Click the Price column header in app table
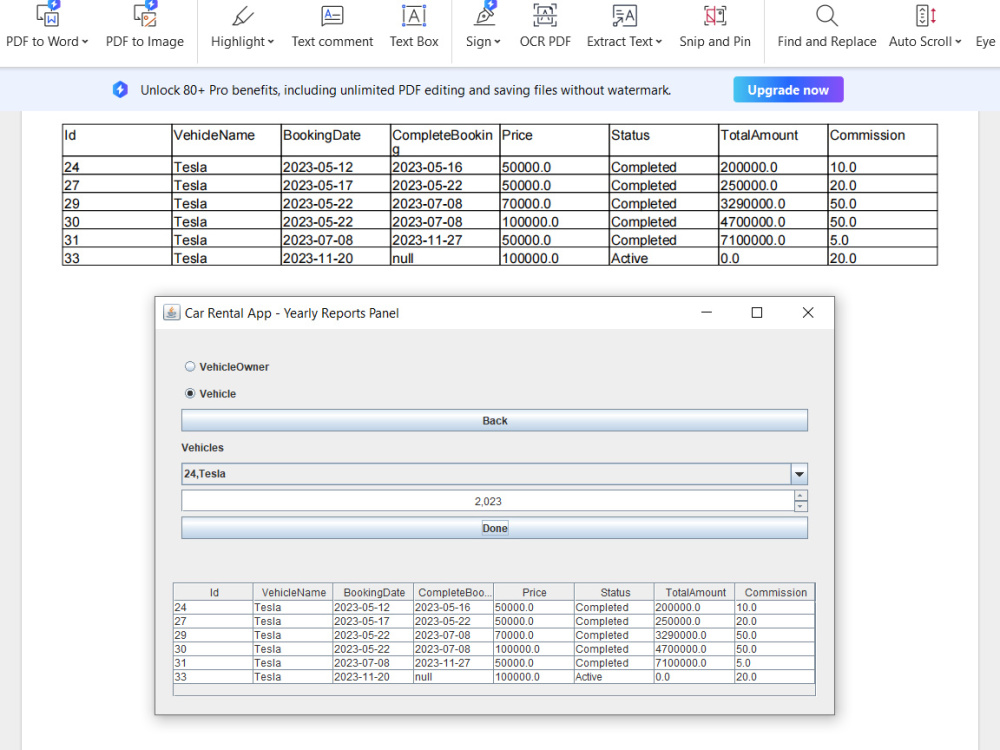This screenshot has height=750, width=1000. (534, 592)
